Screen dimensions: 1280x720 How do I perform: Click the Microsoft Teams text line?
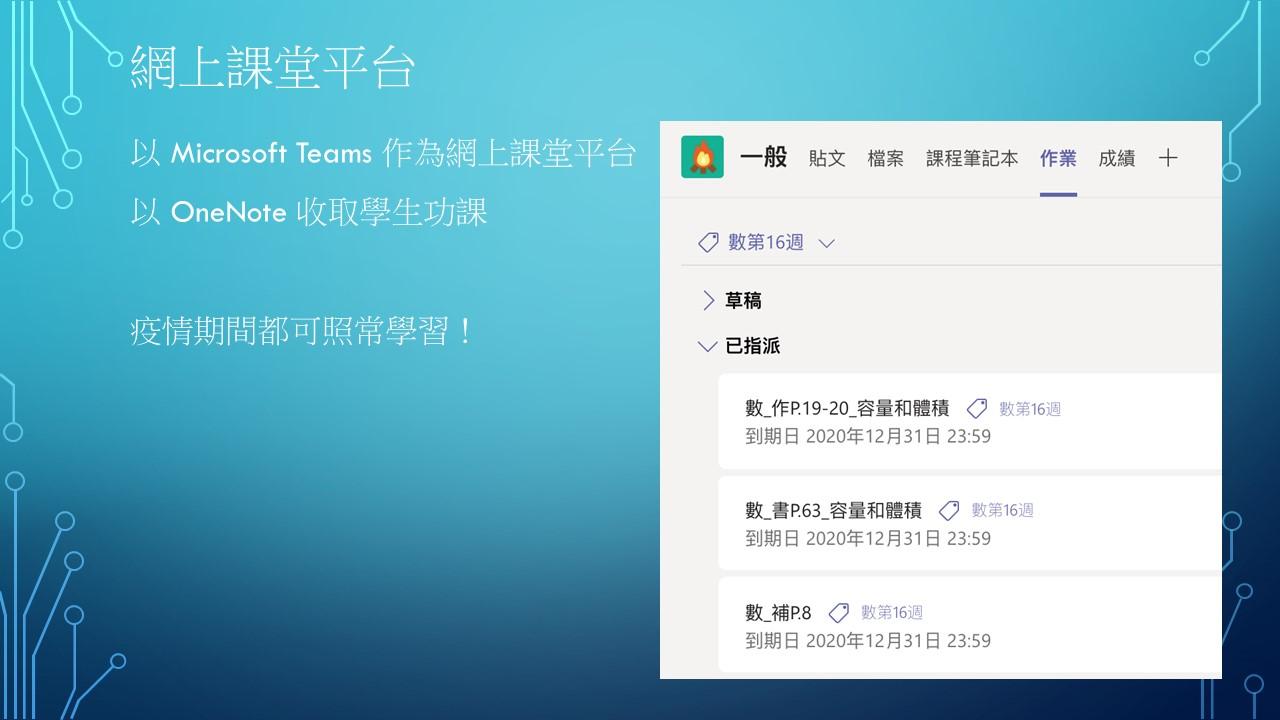(x=384, y=153)
